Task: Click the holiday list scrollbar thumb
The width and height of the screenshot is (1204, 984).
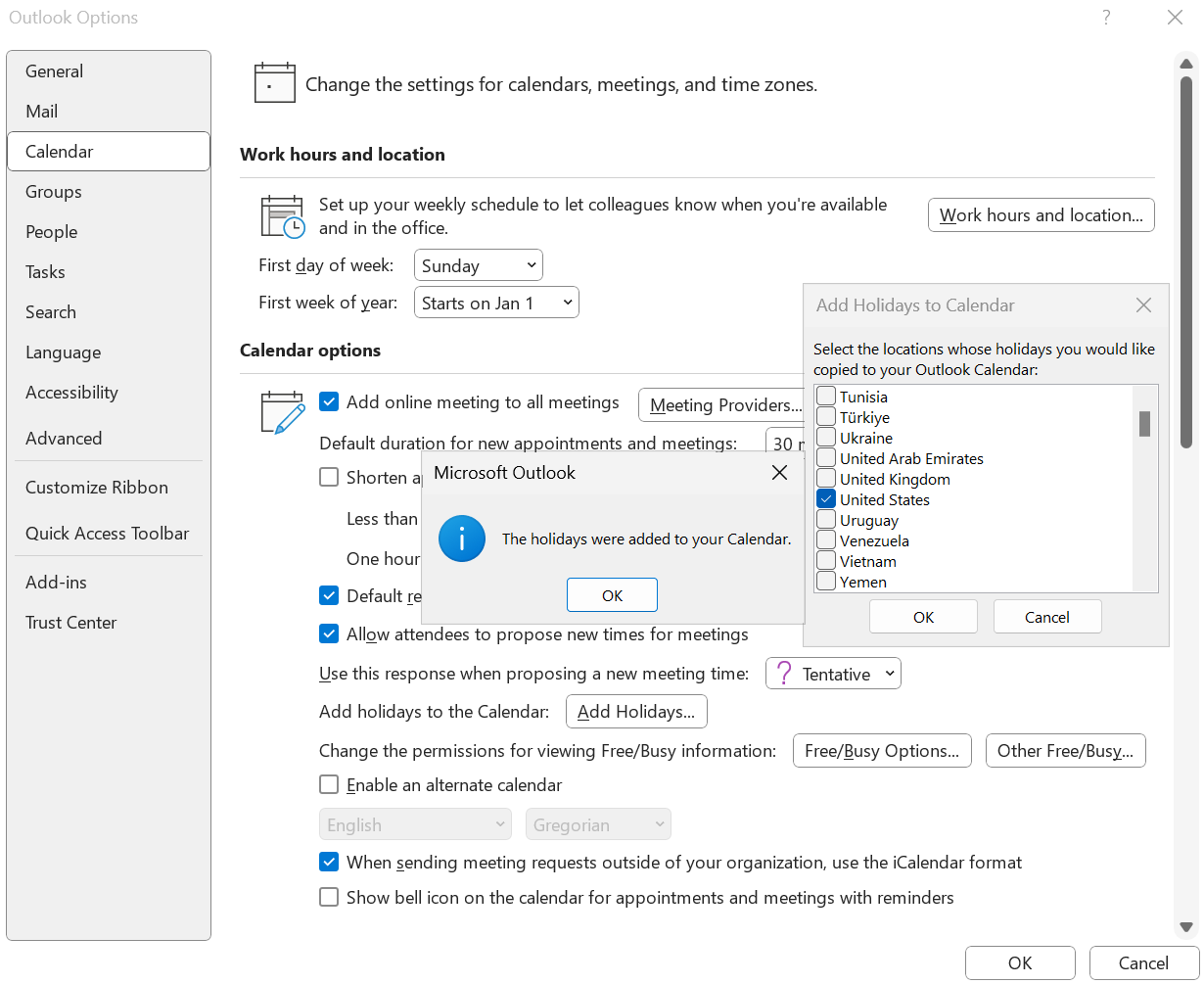Action: 1144,423
